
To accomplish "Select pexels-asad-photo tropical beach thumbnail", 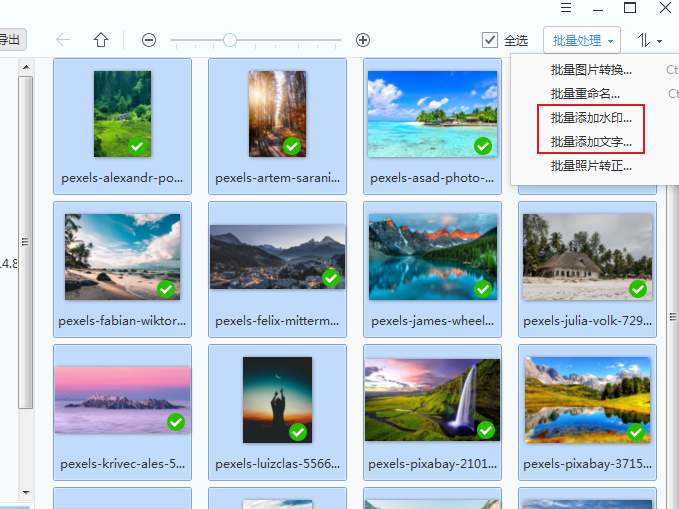I will click(x=433, y=114).
